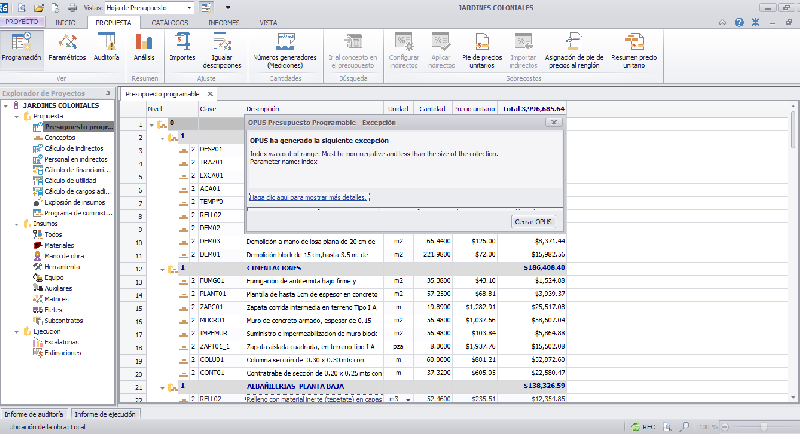The width and height of the screenshot is (800, 434).
Task: Click the Paramétricos ribbon icon
Action: 67,47
